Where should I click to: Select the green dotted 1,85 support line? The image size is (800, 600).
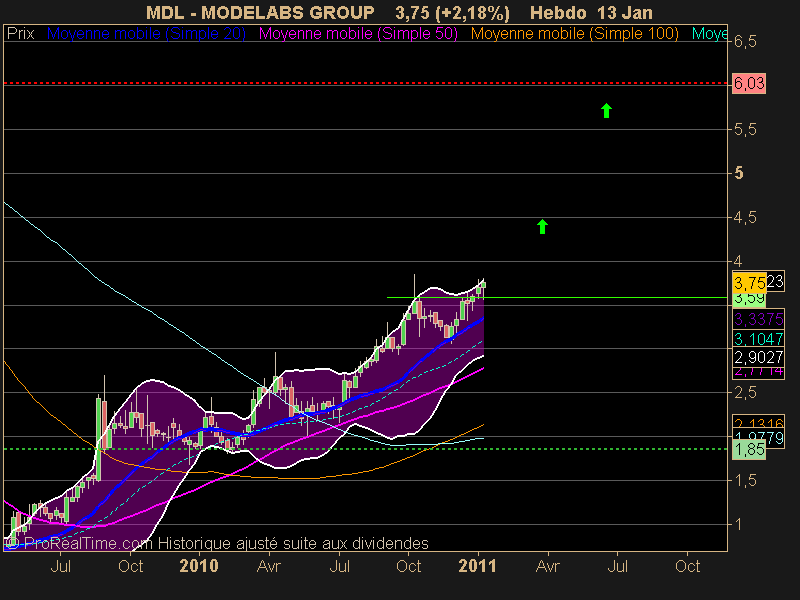[365, 449]
